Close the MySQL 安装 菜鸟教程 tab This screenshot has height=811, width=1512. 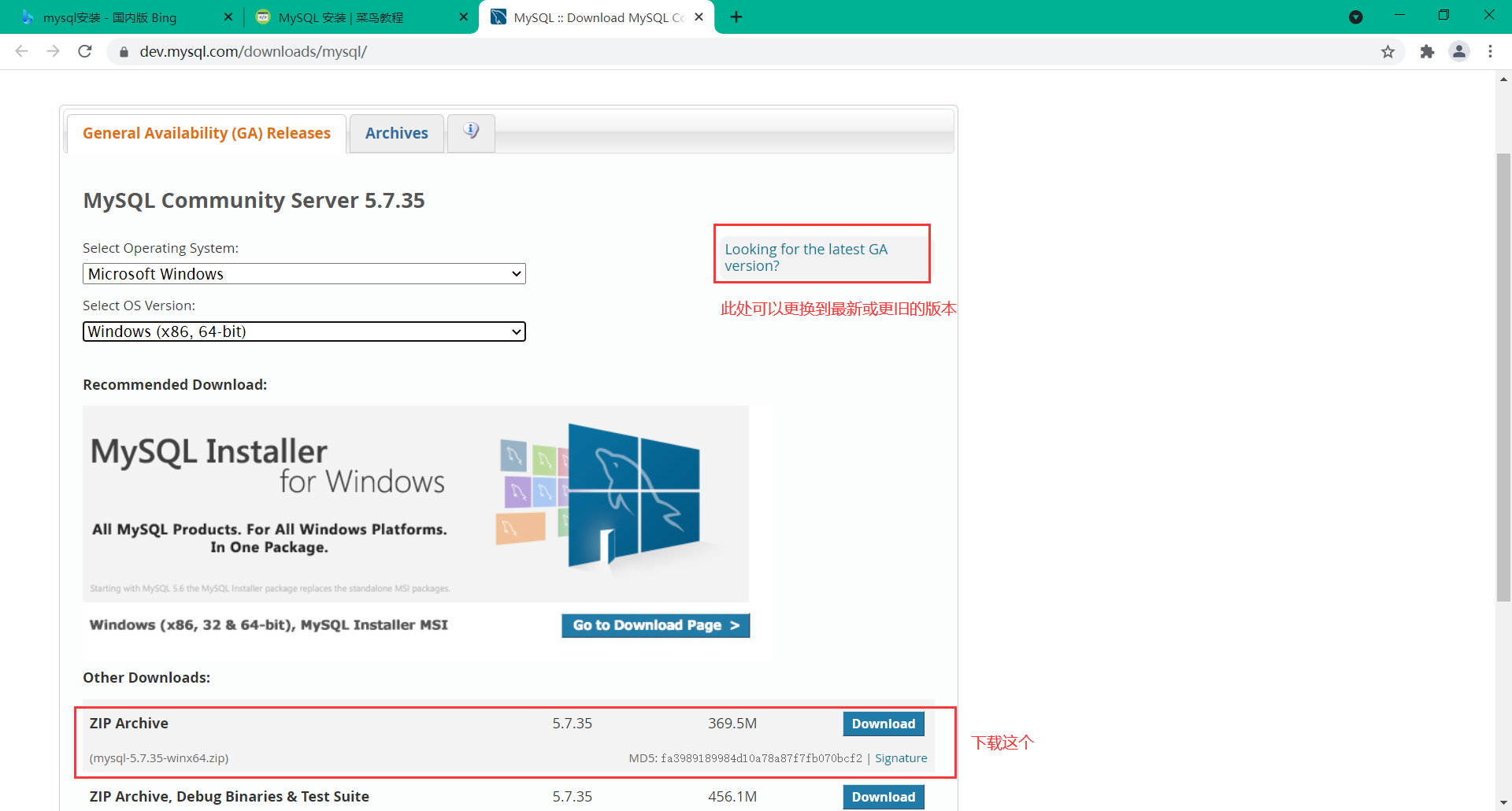point(464,17)
